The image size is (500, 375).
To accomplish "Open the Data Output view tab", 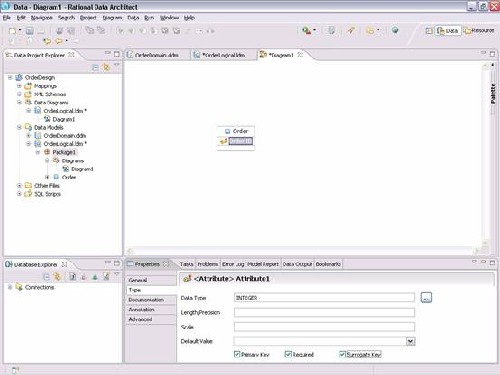I will click(x=297, y=264).
